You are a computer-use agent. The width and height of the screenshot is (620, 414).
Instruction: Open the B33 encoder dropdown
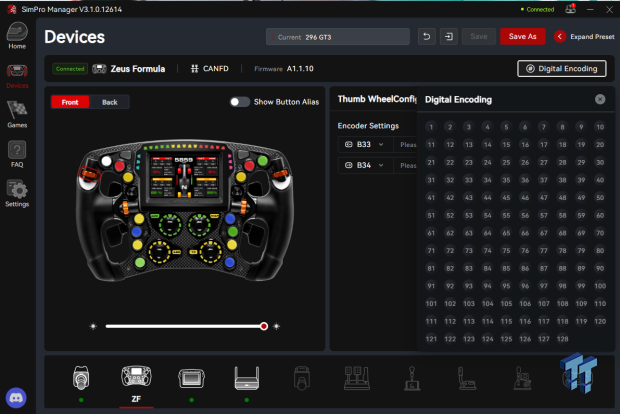tap(365, 145)
